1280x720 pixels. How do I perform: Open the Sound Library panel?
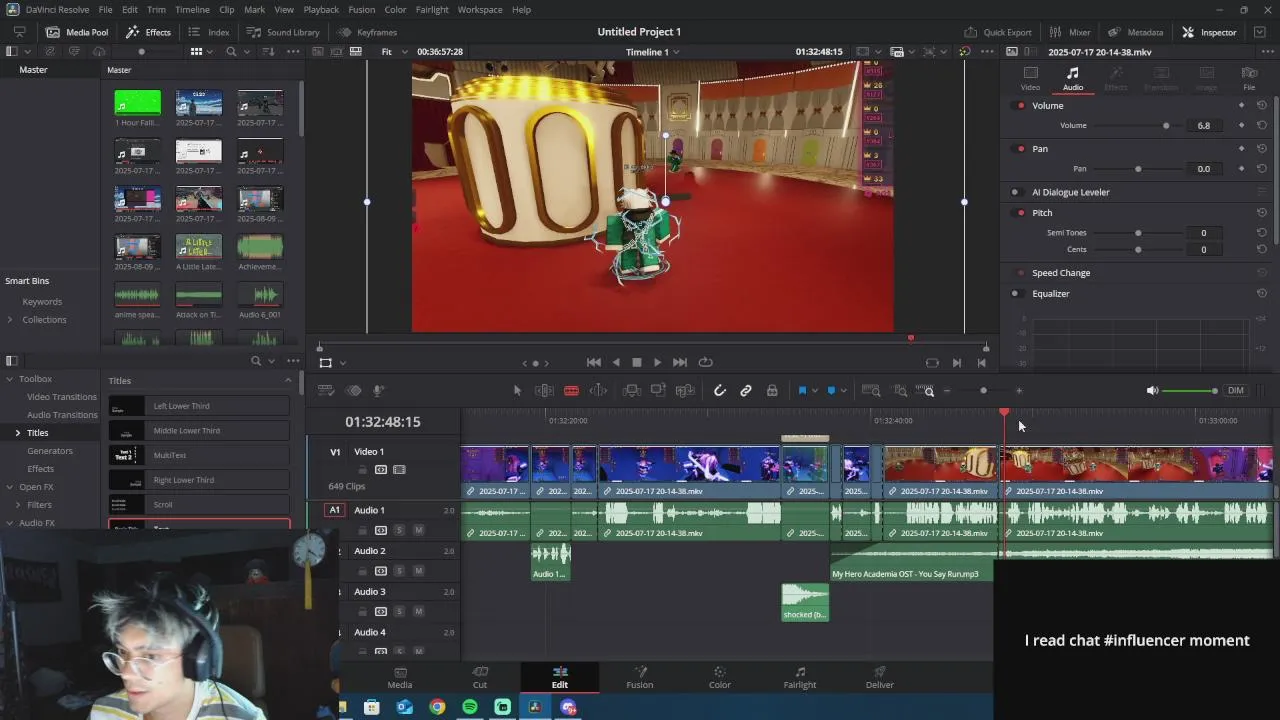[x=283, y=32]
